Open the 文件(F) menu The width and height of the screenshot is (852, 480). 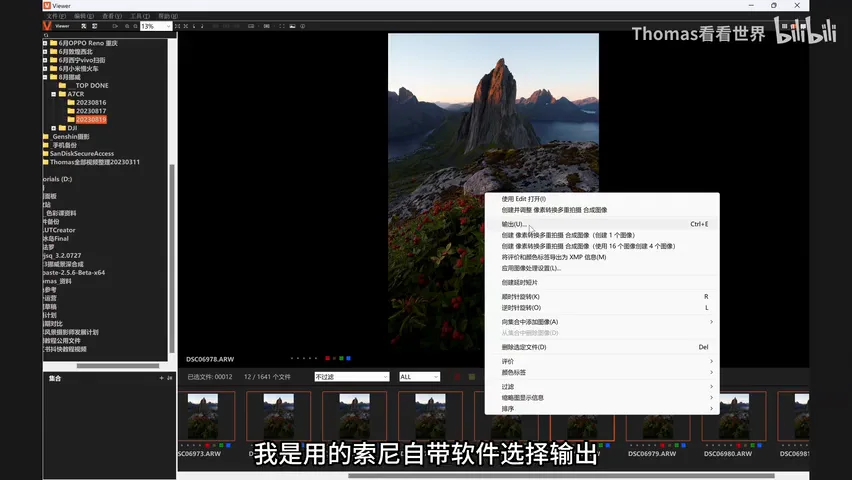56,16
